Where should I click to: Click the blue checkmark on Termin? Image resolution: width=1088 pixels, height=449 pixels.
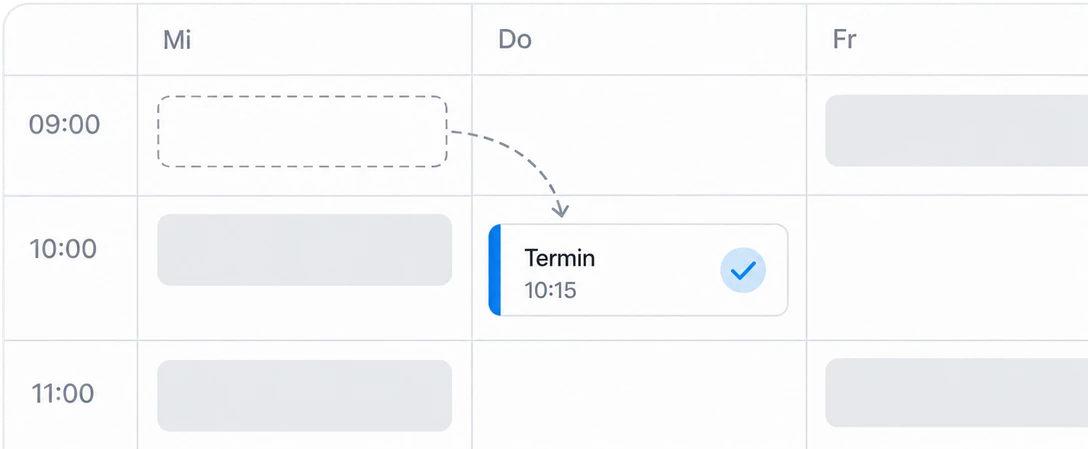coord(742,270)
